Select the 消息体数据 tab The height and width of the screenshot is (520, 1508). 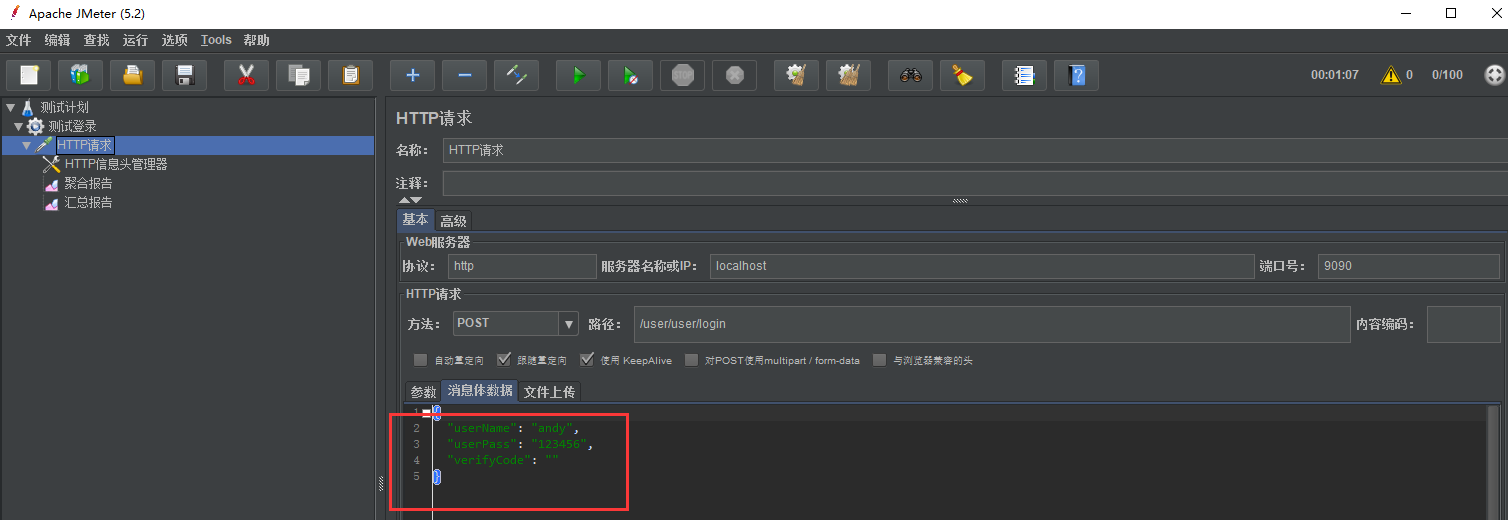point(480,391)
